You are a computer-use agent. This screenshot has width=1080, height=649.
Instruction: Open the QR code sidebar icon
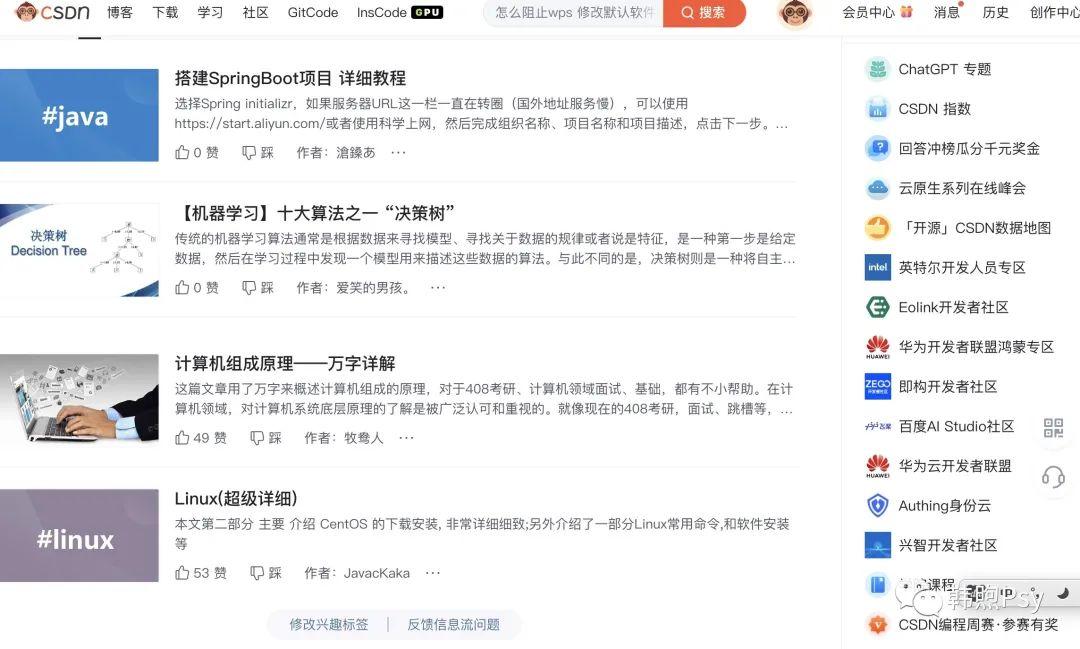(1053, 427)
